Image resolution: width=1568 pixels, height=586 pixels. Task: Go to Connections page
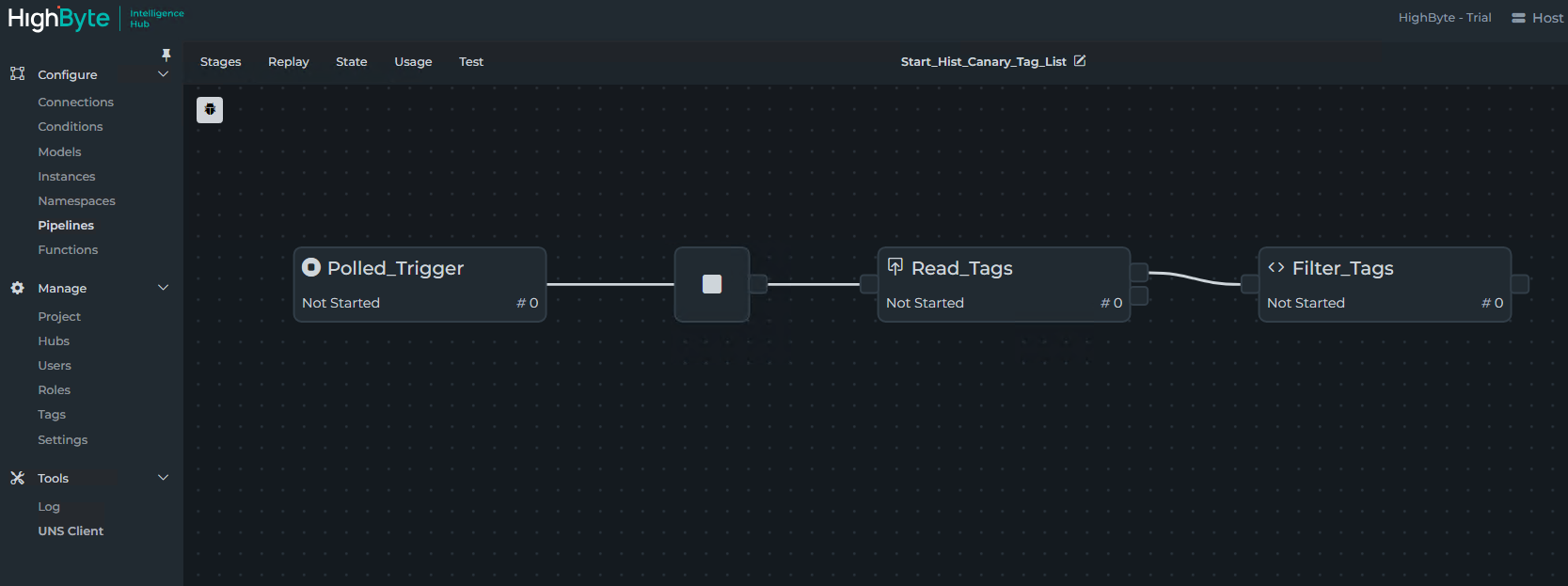point(75,103)
